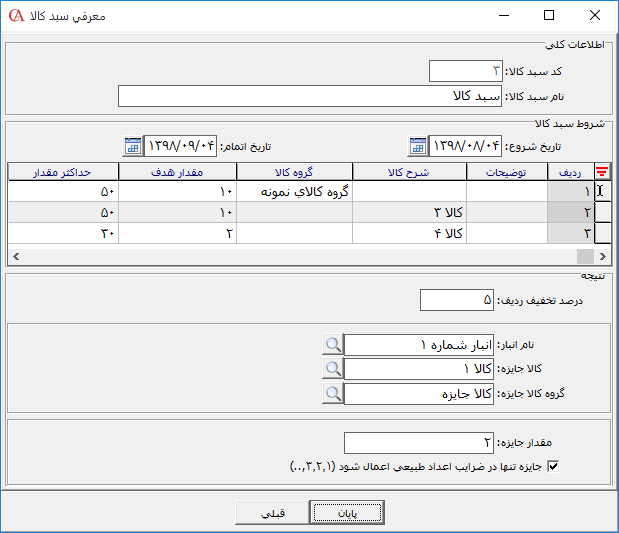The width and height of the screenshot is (619, 533).
Task: Select maximum quantity ۵۰ in the کالا ۳ row
Action: click(63, 212)
